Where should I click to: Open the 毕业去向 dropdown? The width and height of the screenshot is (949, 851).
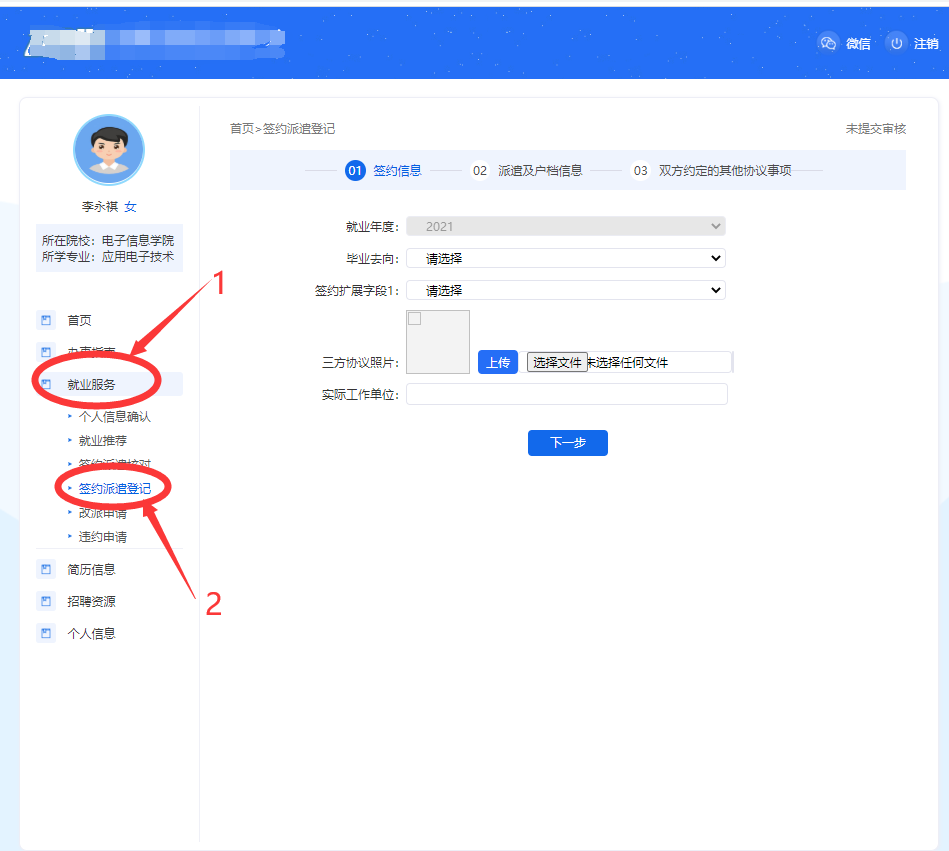(x=565, y=258)
